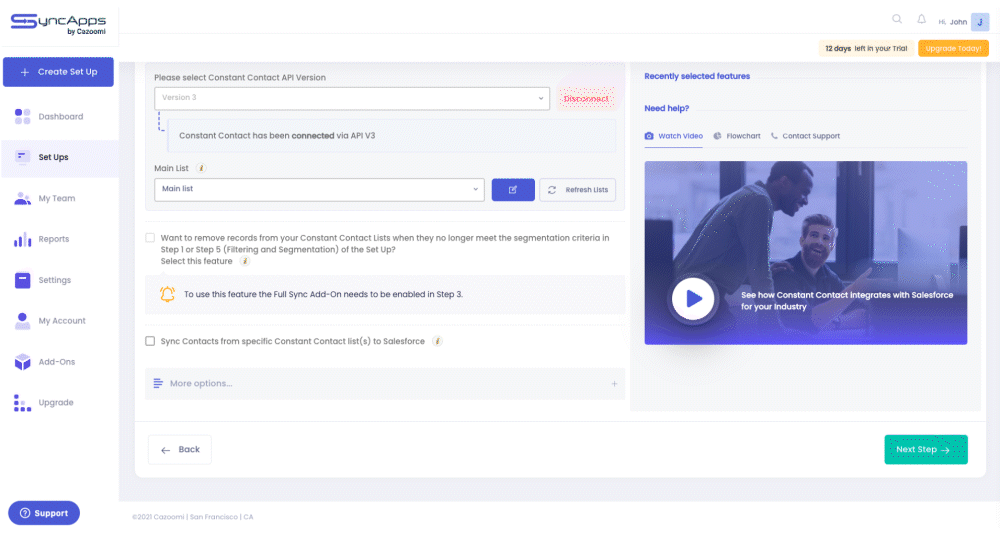
Task: Click the user avatar next to Hi, John
Action: 980,22
